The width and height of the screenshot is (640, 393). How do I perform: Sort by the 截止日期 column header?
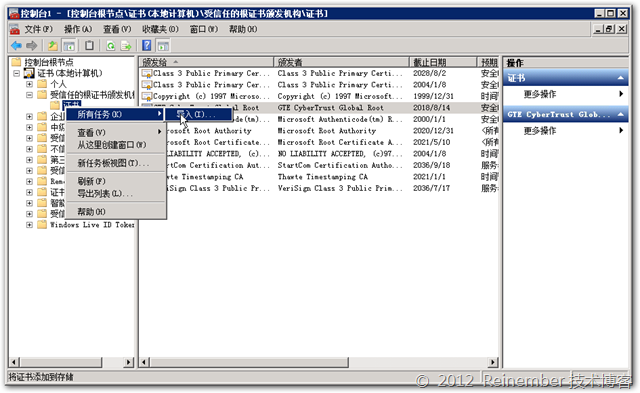(443, 62)
